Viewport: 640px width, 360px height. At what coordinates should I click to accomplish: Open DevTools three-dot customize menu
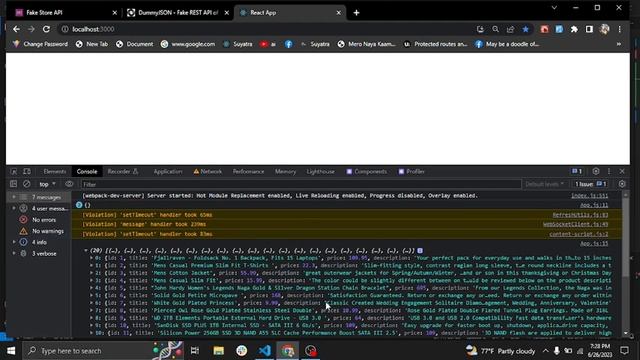click(x=609, y=171)
